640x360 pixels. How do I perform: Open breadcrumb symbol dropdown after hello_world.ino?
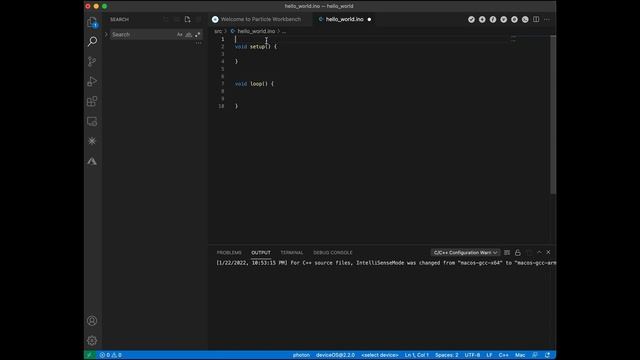[284, 31]
